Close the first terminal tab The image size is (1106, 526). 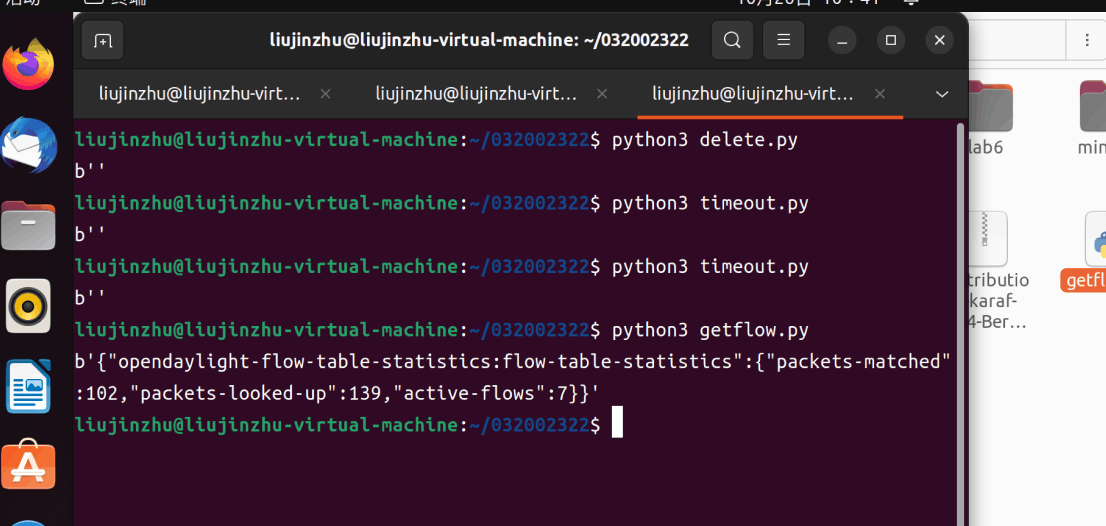325,94
